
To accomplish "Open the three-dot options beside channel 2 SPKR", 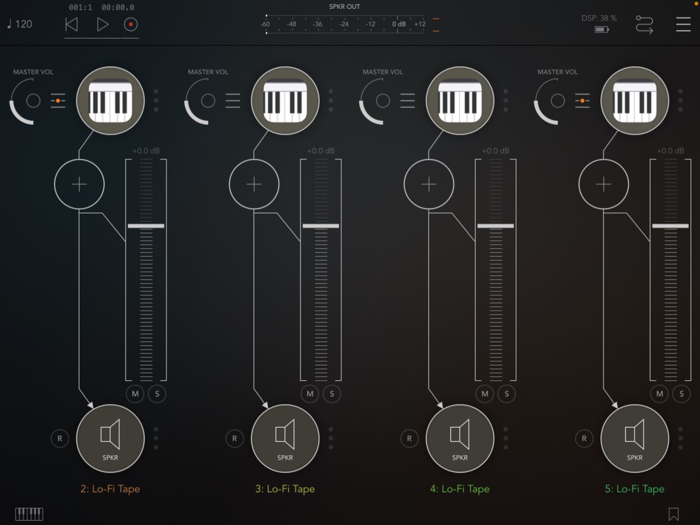I will [x=156, y=438].
